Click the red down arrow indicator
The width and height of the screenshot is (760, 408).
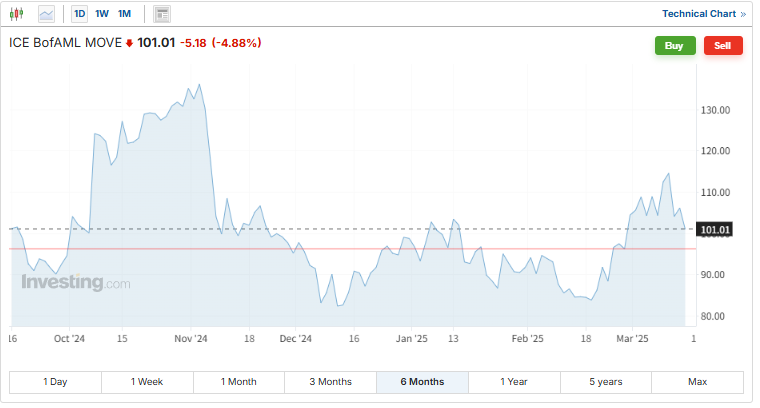point(129,44)
